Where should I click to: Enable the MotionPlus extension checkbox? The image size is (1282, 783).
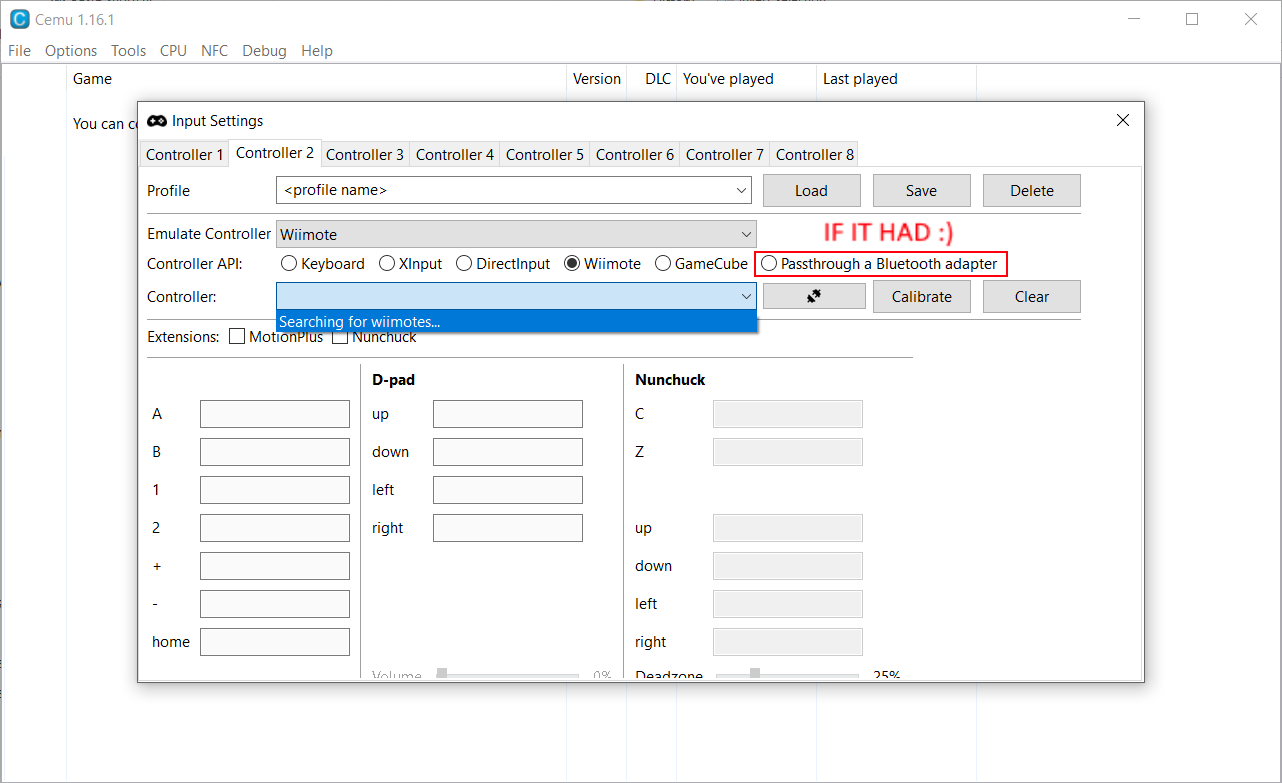(x=237, y=337)
